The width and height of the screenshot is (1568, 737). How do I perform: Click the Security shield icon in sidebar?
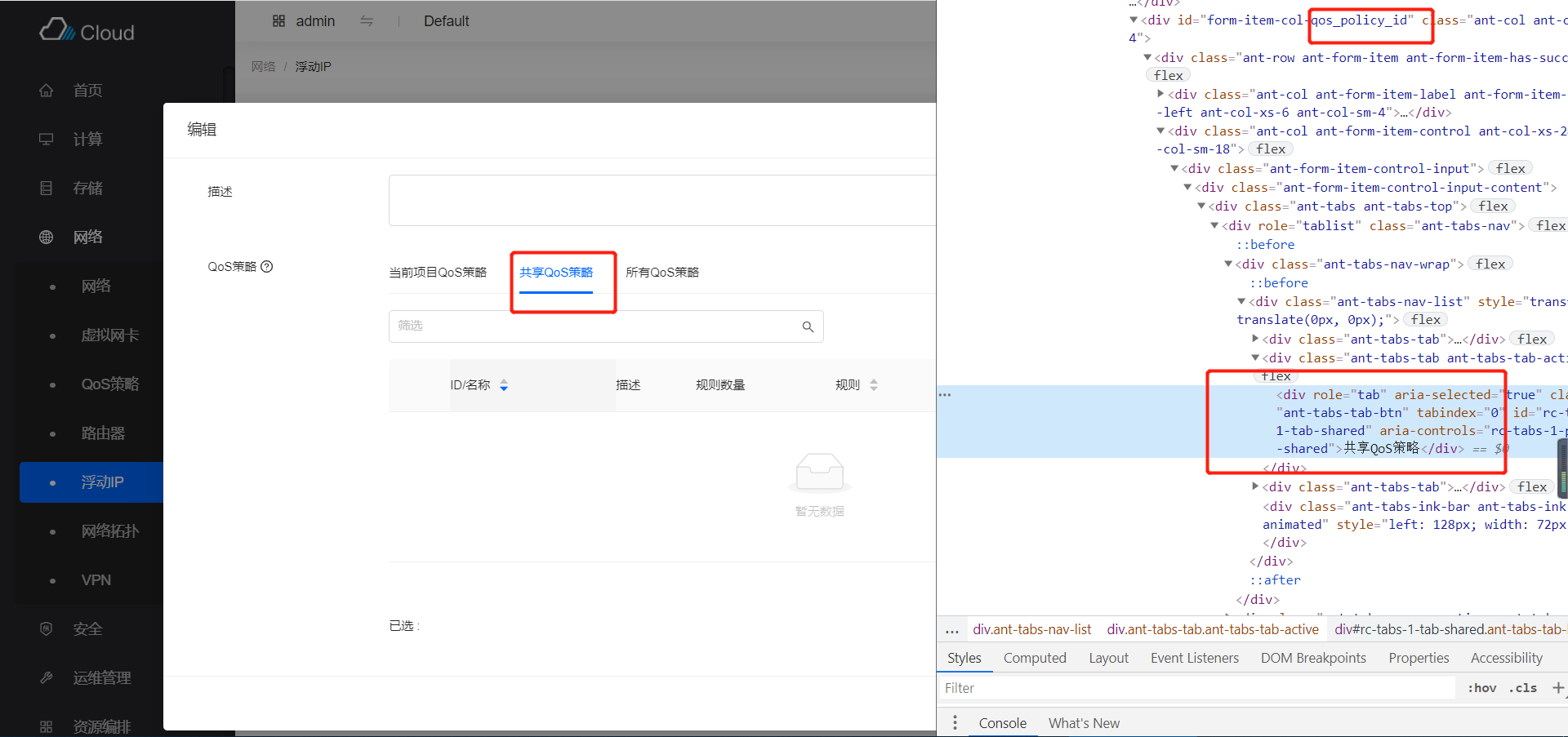47,629
